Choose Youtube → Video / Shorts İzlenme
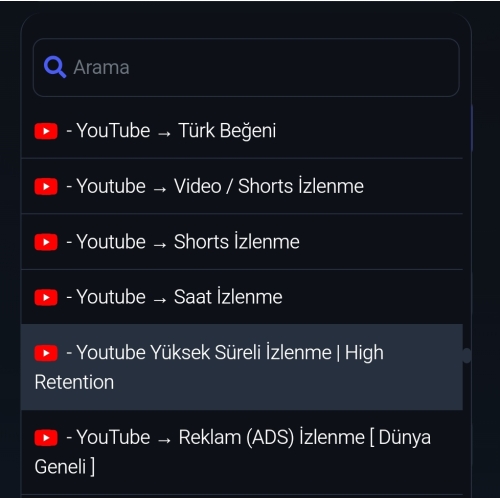 coord(242,186)
